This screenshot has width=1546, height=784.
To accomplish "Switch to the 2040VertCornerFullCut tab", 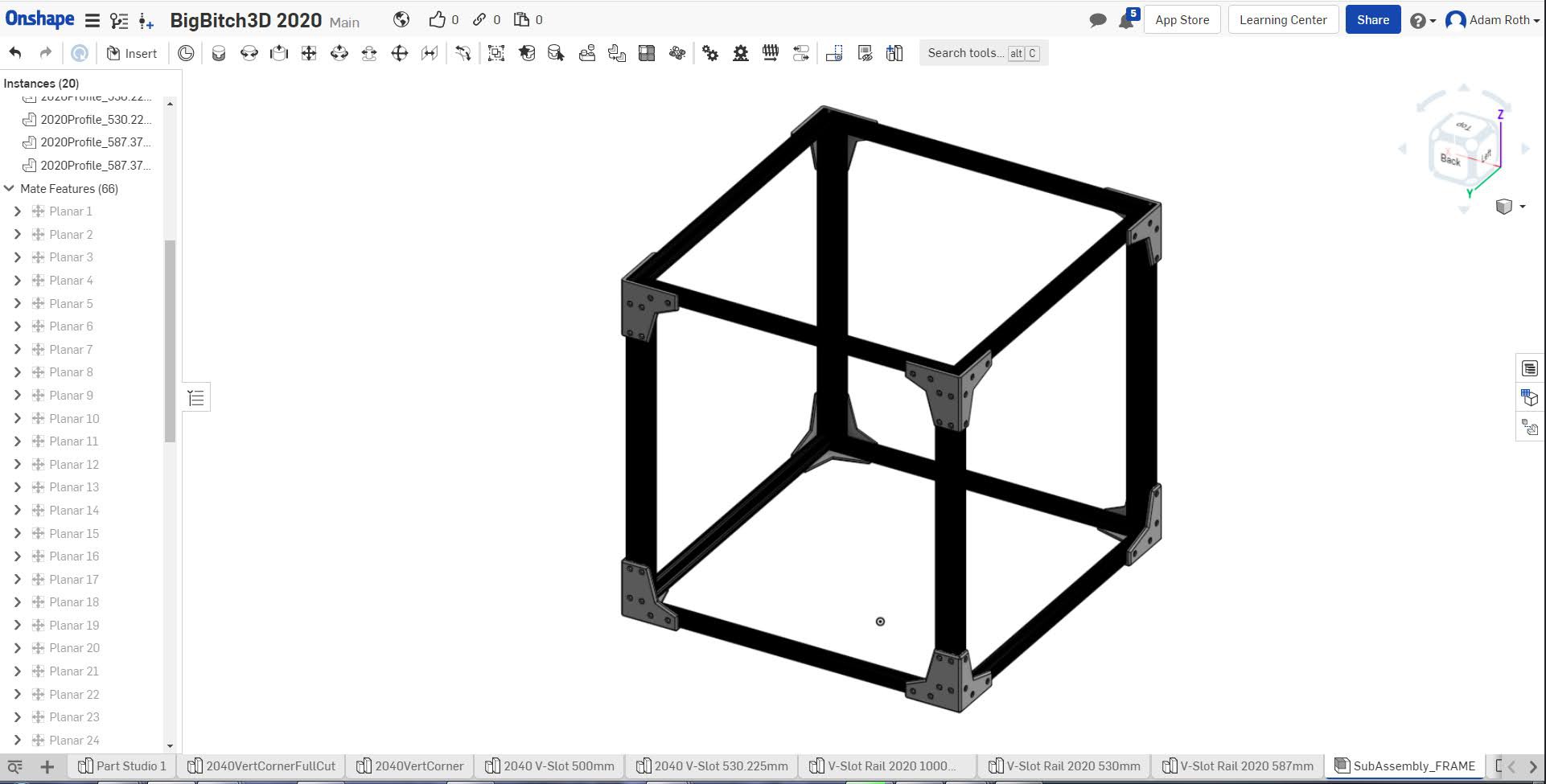I will coord(261,766).
